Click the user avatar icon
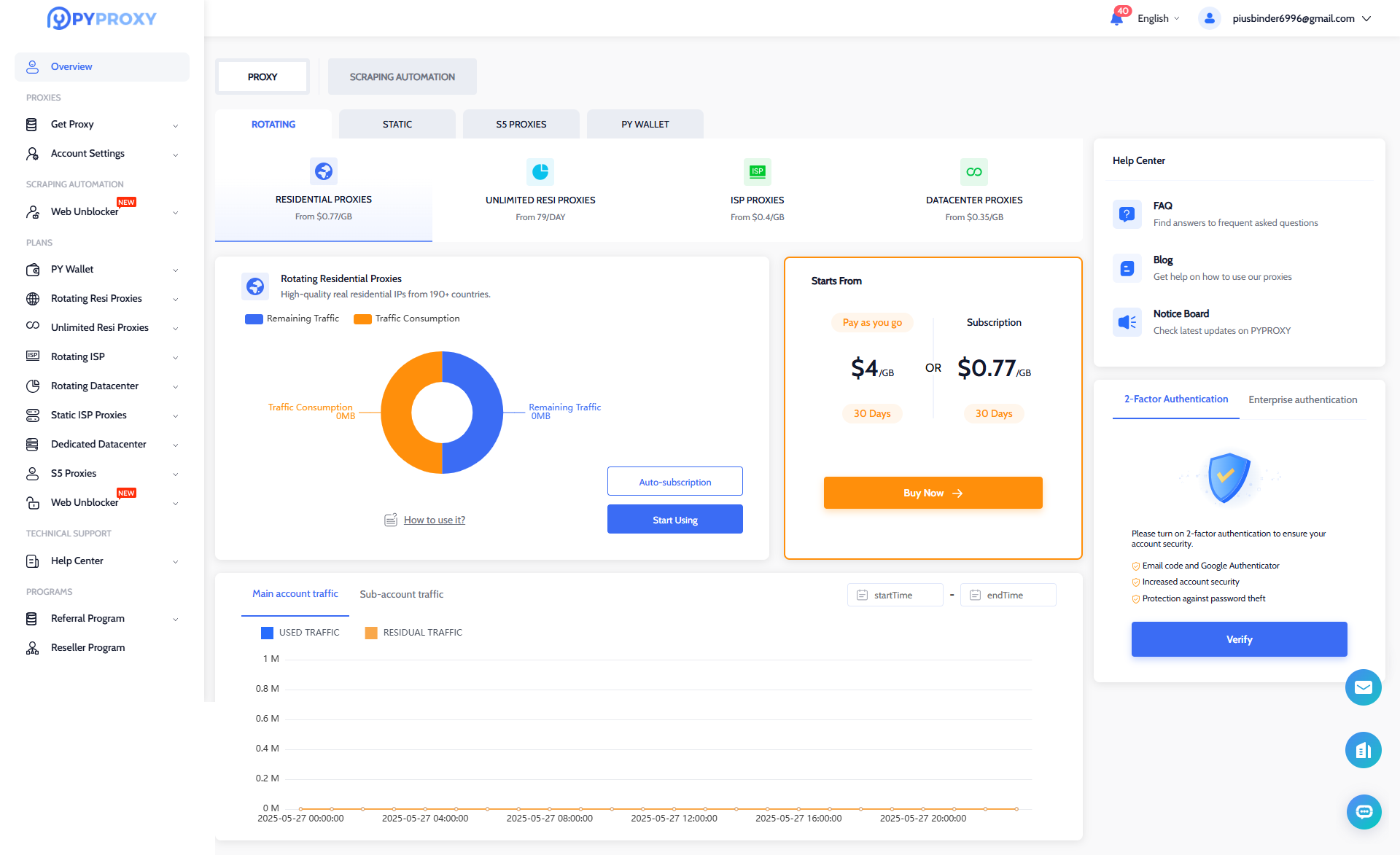 pos(1209,18)
